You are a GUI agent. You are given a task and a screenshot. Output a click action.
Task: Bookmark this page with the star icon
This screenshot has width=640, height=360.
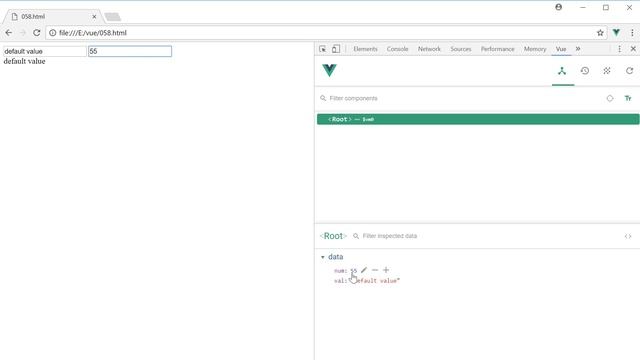(x=600, y=33)
